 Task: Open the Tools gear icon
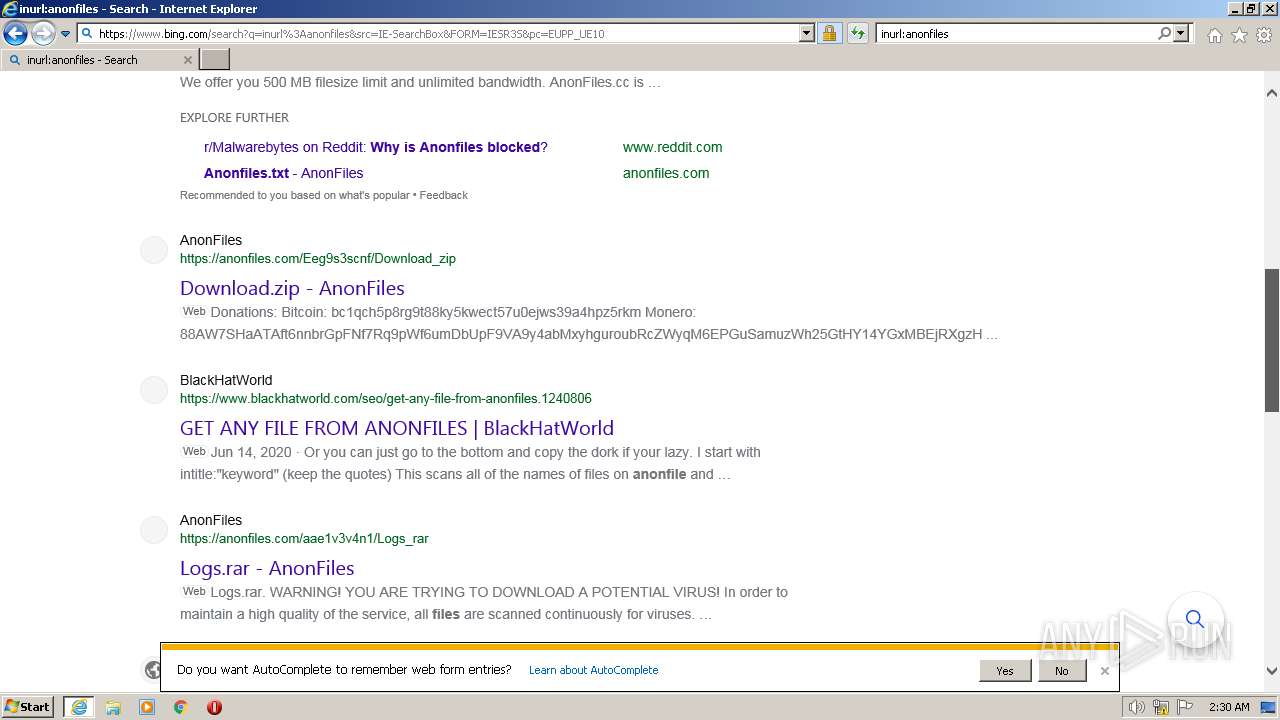coord(1264,35)
